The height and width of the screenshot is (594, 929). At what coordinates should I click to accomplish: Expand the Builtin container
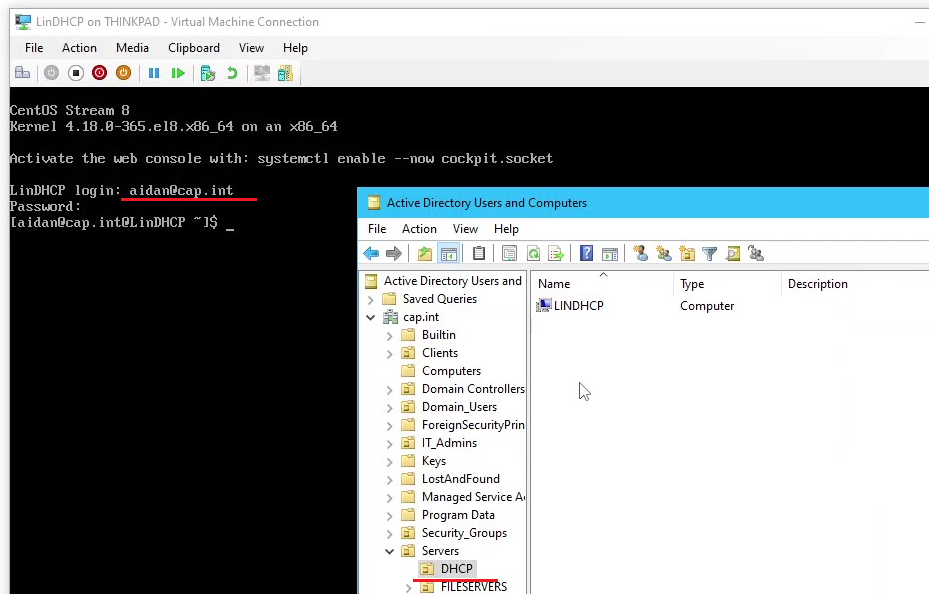(x=389, y=336)
